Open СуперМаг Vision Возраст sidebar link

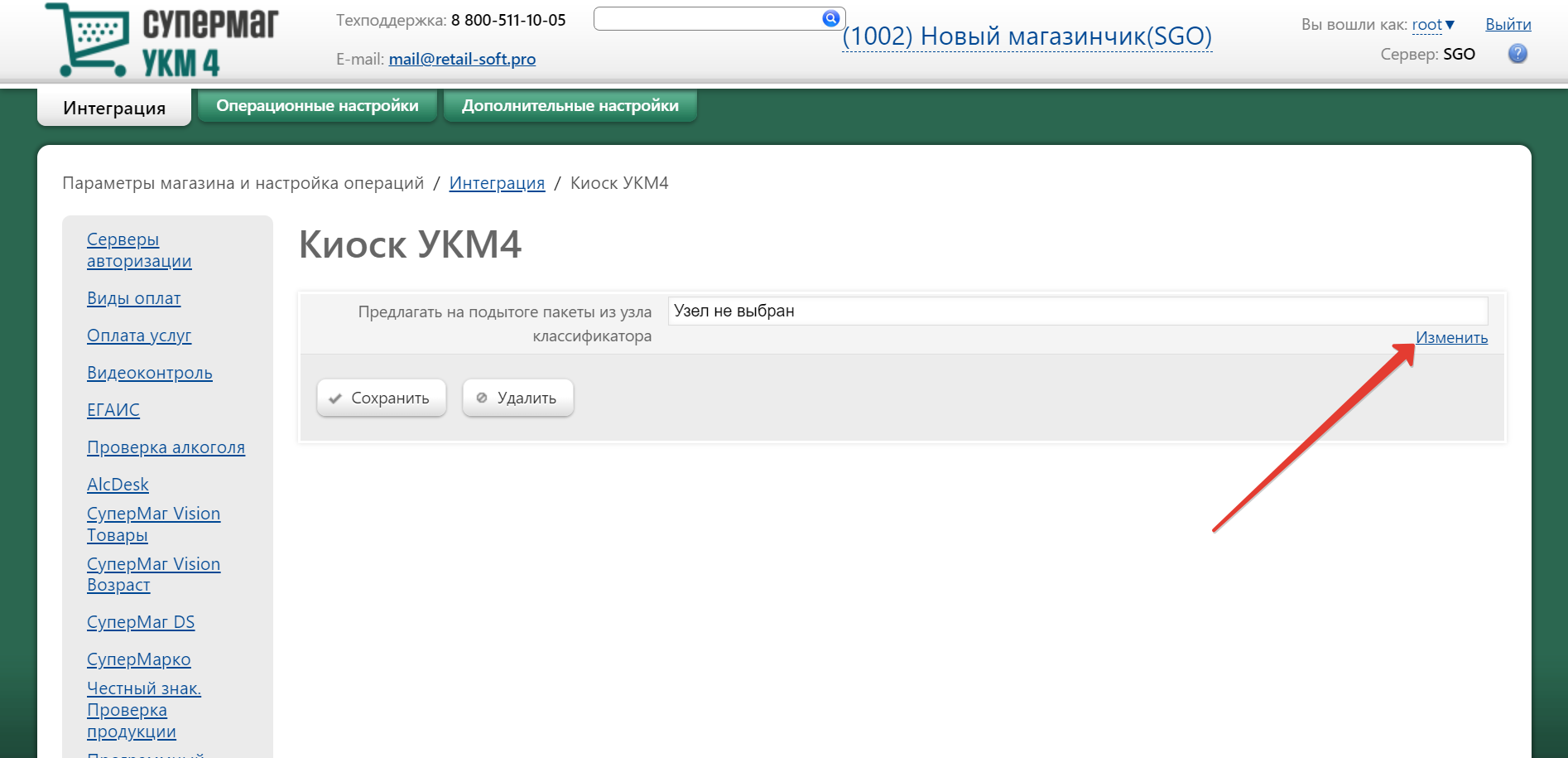(153, 574)
